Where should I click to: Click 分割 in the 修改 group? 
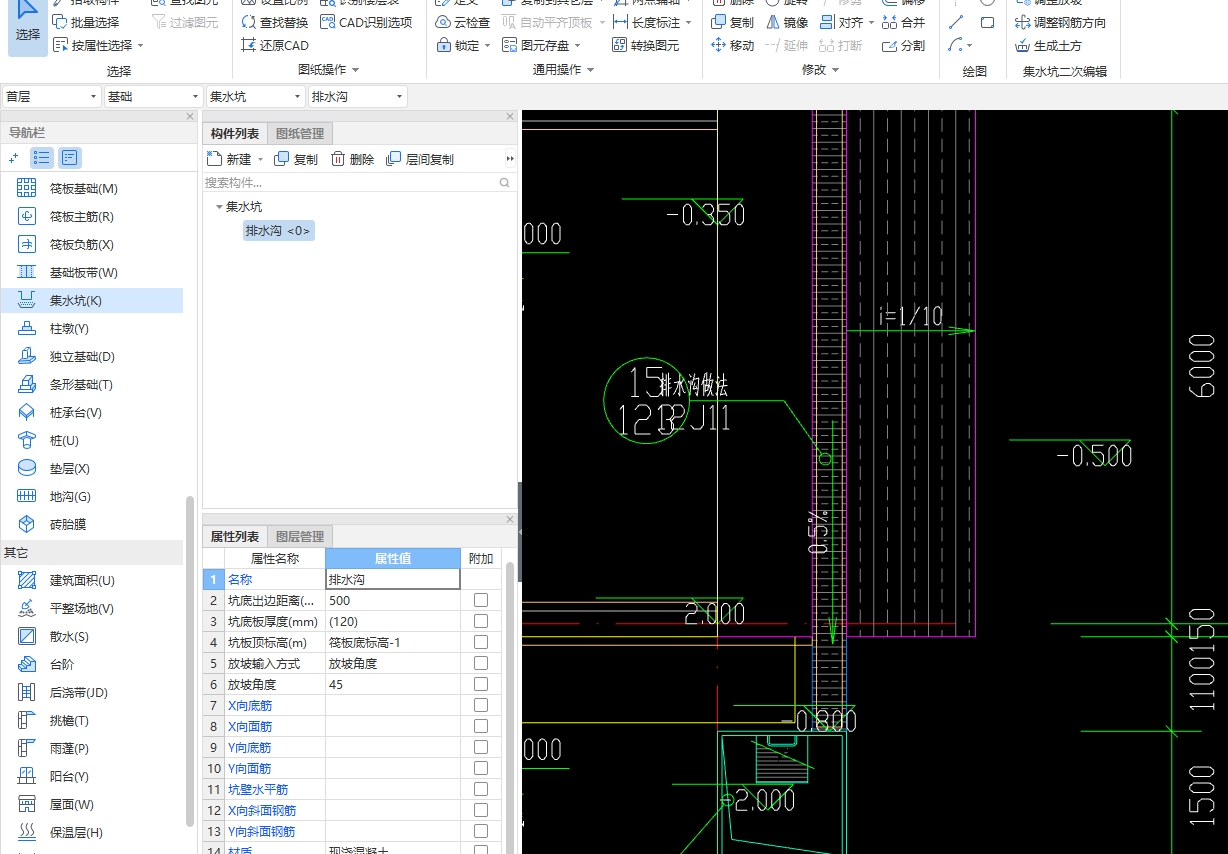pos(904,45)
